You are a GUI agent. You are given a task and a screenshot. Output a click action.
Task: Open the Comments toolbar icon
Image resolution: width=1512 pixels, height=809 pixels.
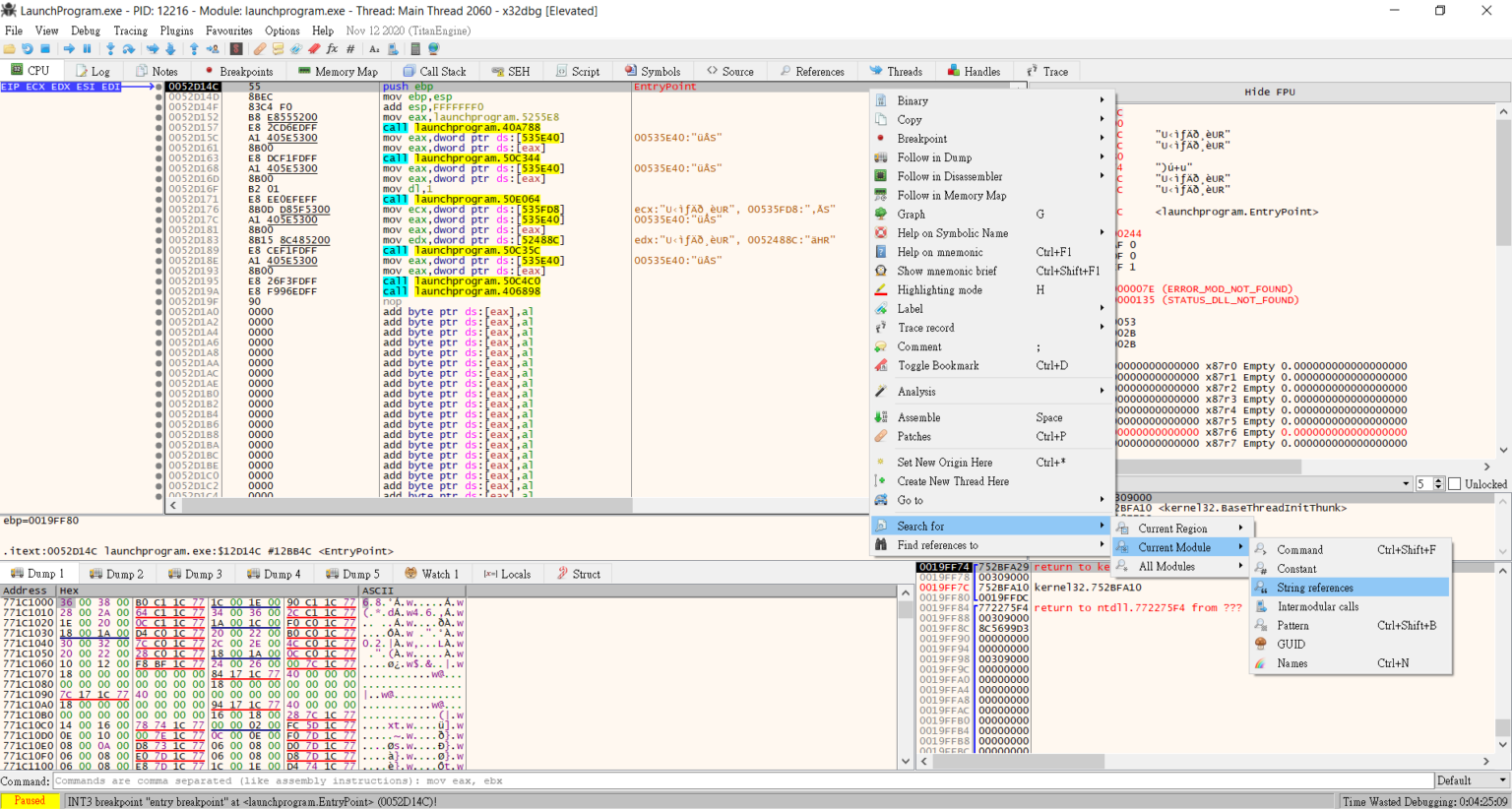coord(279,49)
